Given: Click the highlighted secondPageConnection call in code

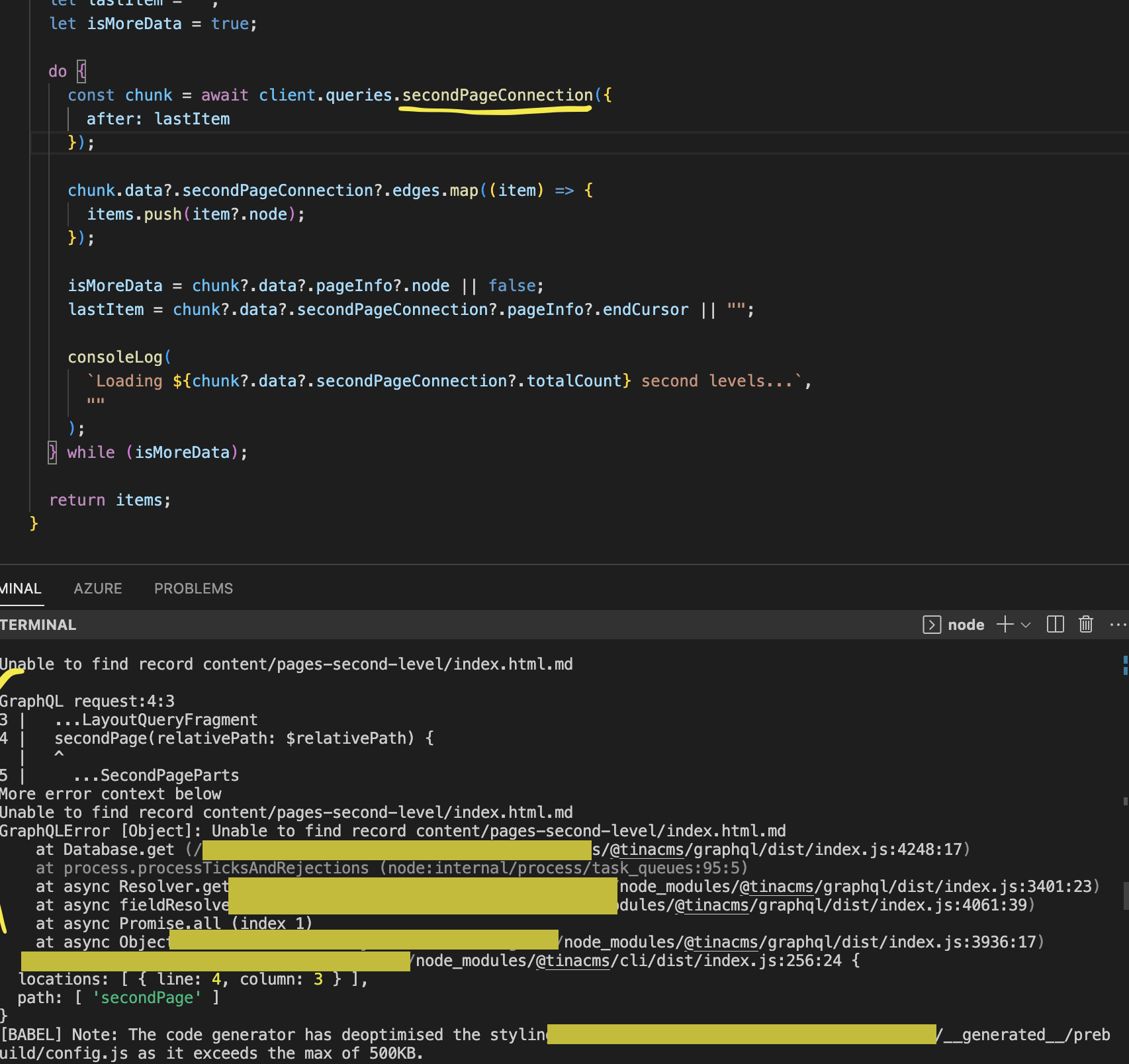Looking at the screenshot, I should 495,95.
